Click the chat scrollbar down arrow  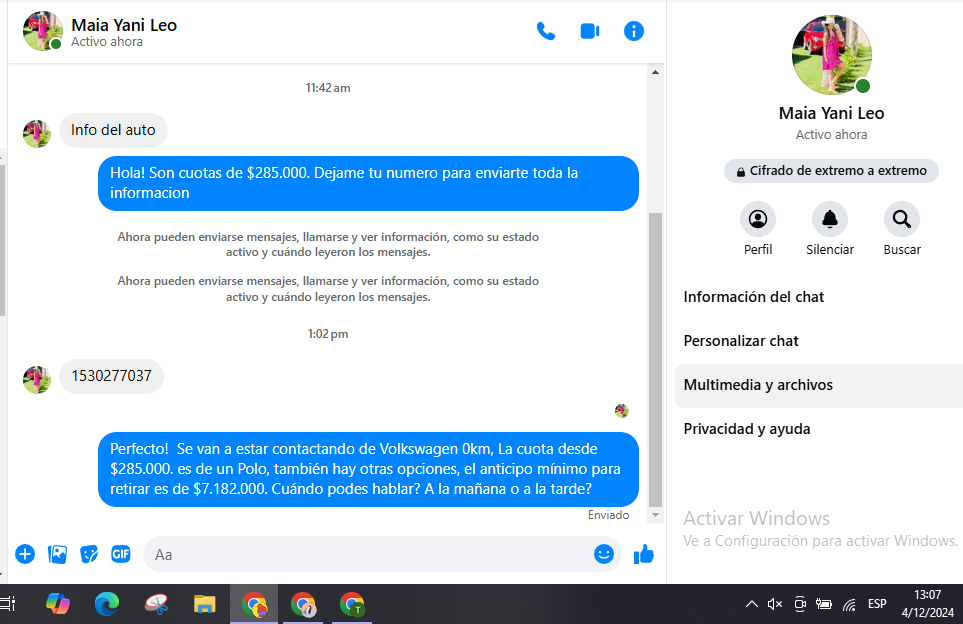click(x=655, y=515)
